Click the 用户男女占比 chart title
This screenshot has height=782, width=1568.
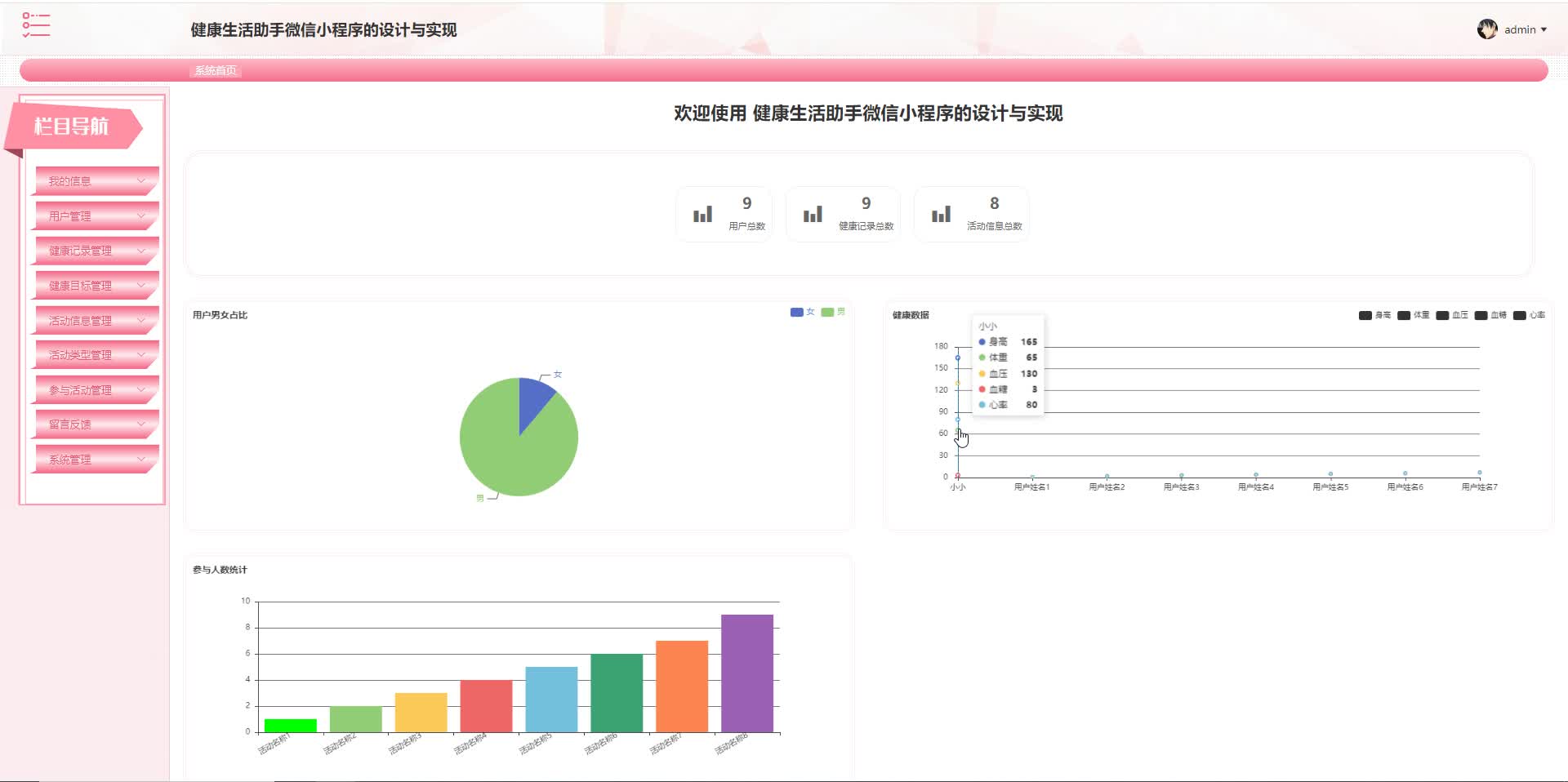(220, 315)
